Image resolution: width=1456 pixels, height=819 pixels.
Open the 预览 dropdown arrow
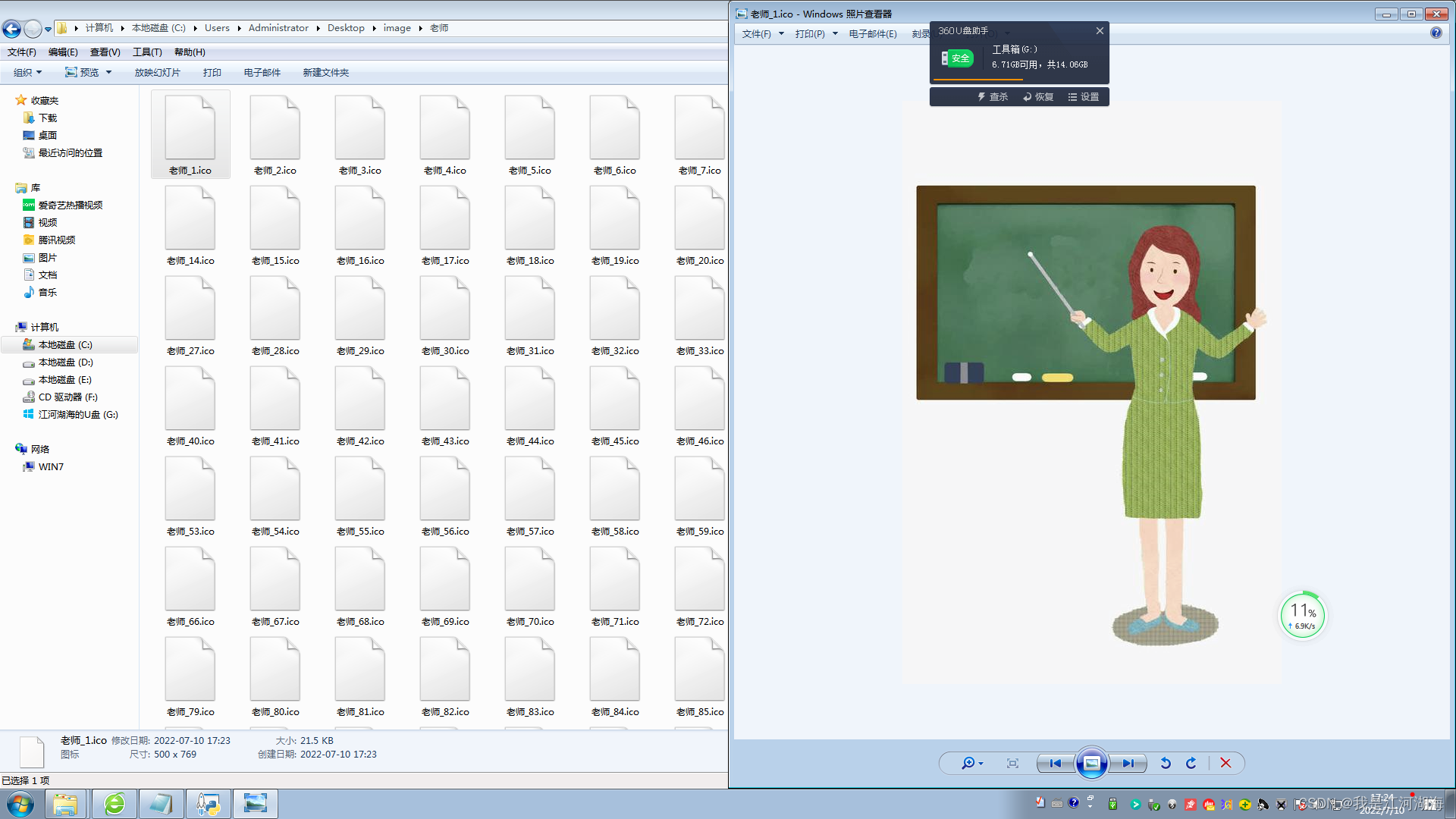click(109, 73)
